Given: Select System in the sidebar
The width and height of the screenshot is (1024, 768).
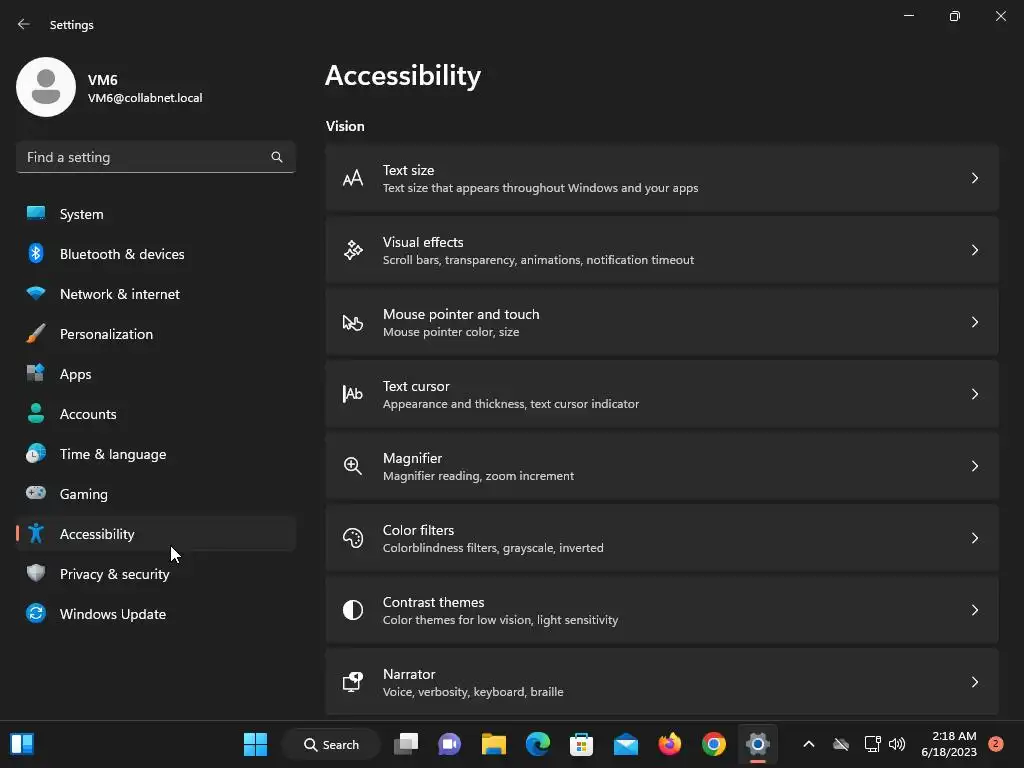Looking at the screenshot, I should (155, 214).
